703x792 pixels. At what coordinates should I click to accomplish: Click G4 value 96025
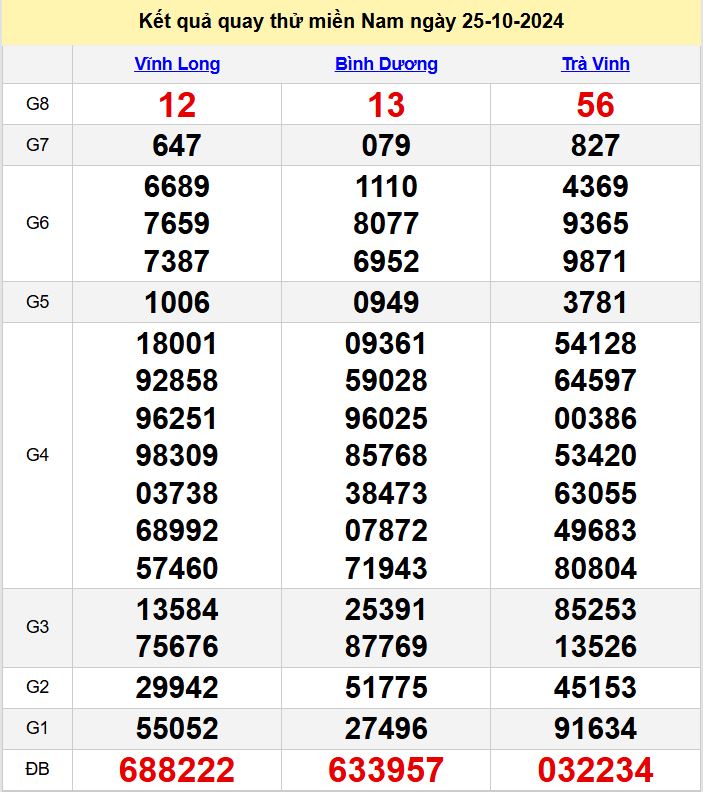386,419
